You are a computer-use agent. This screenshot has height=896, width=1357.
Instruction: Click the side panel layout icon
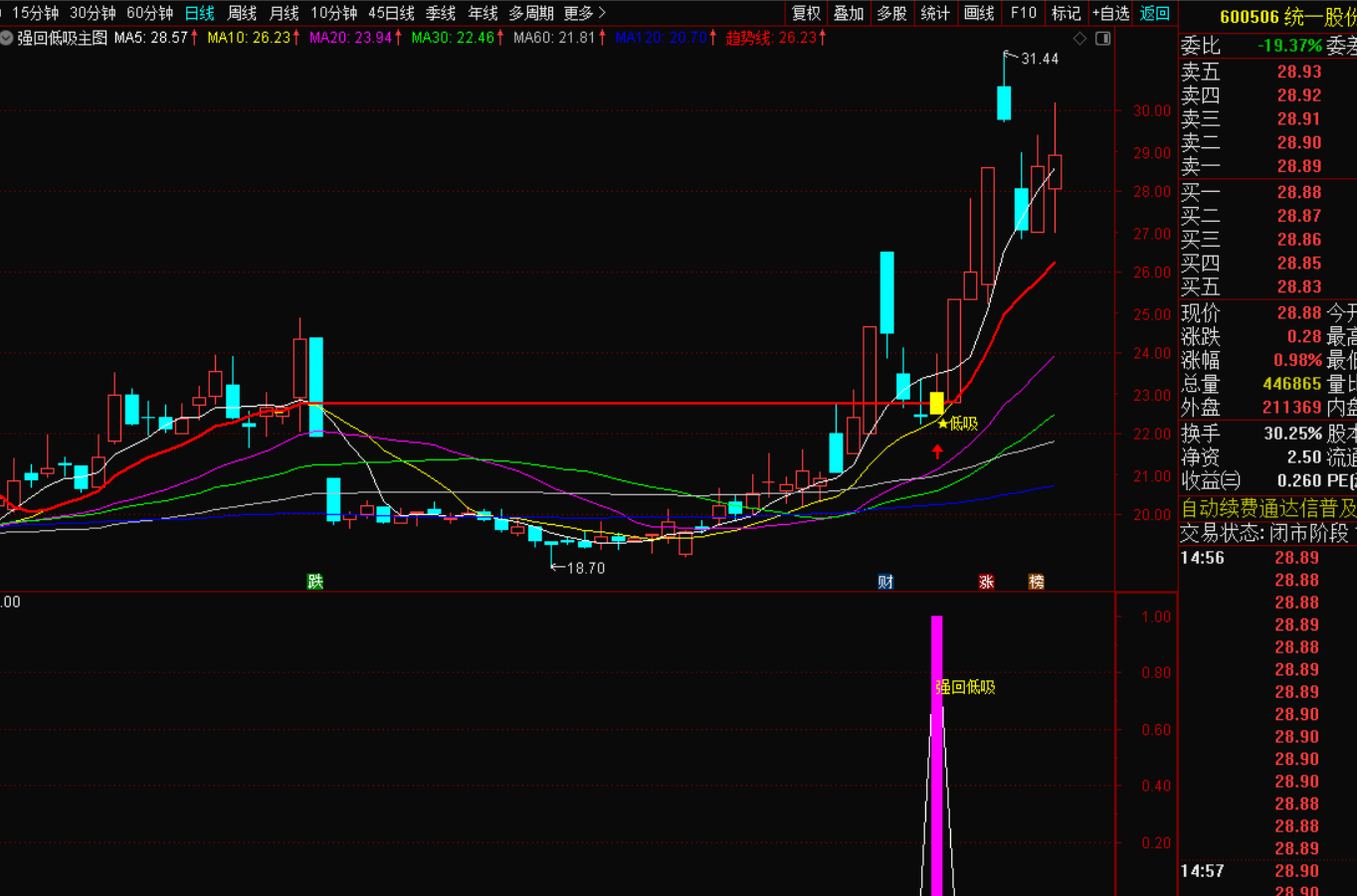tap(1102, 39)
